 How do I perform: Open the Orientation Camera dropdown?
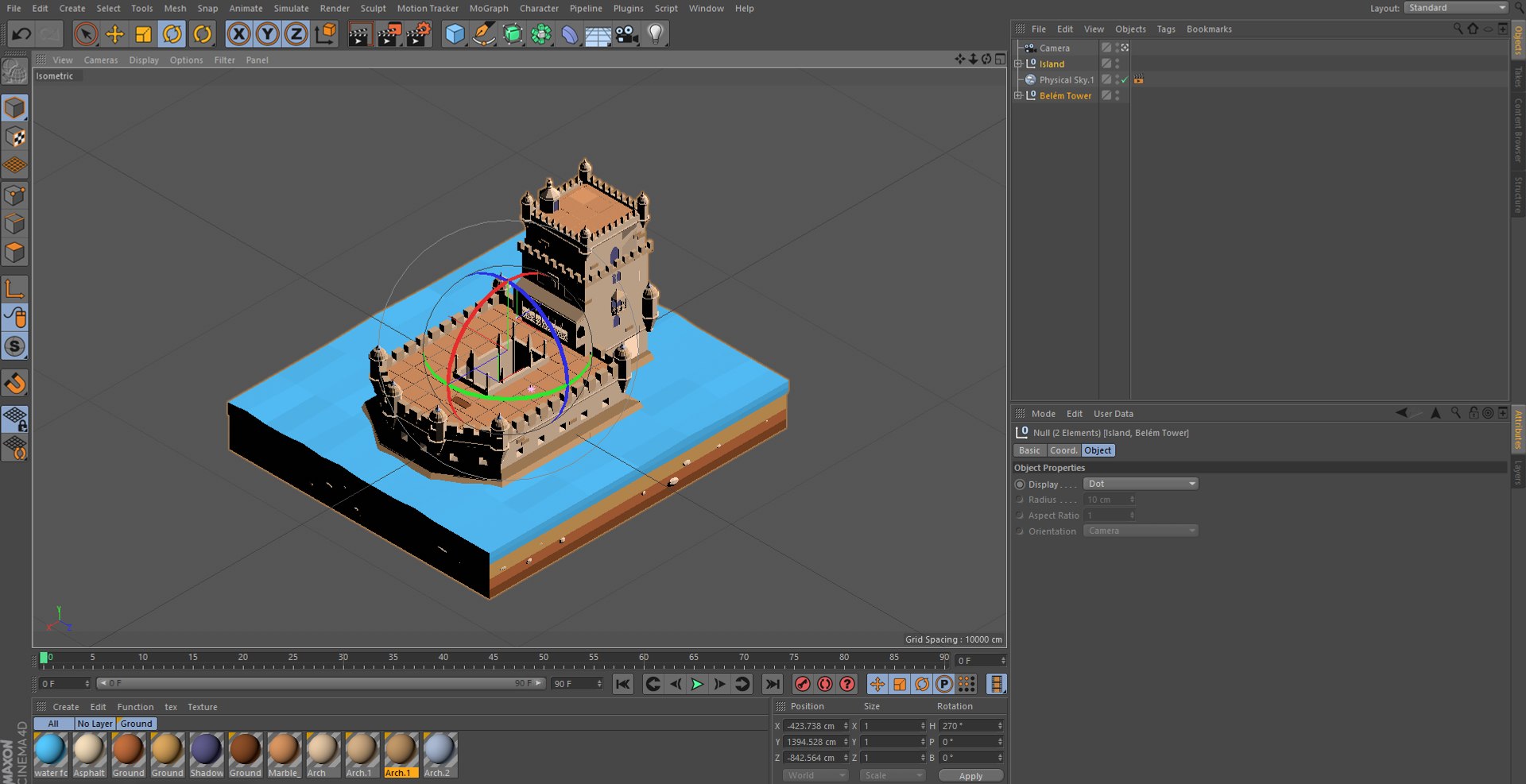1141,531
